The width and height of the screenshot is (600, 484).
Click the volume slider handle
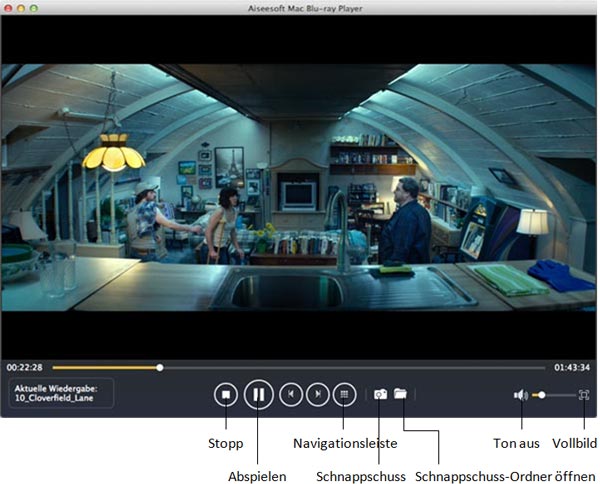(x=541, y=395)
